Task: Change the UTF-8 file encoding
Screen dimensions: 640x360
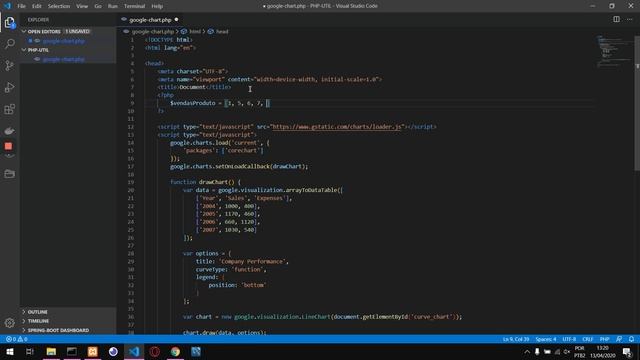Action: pos(569,339)
